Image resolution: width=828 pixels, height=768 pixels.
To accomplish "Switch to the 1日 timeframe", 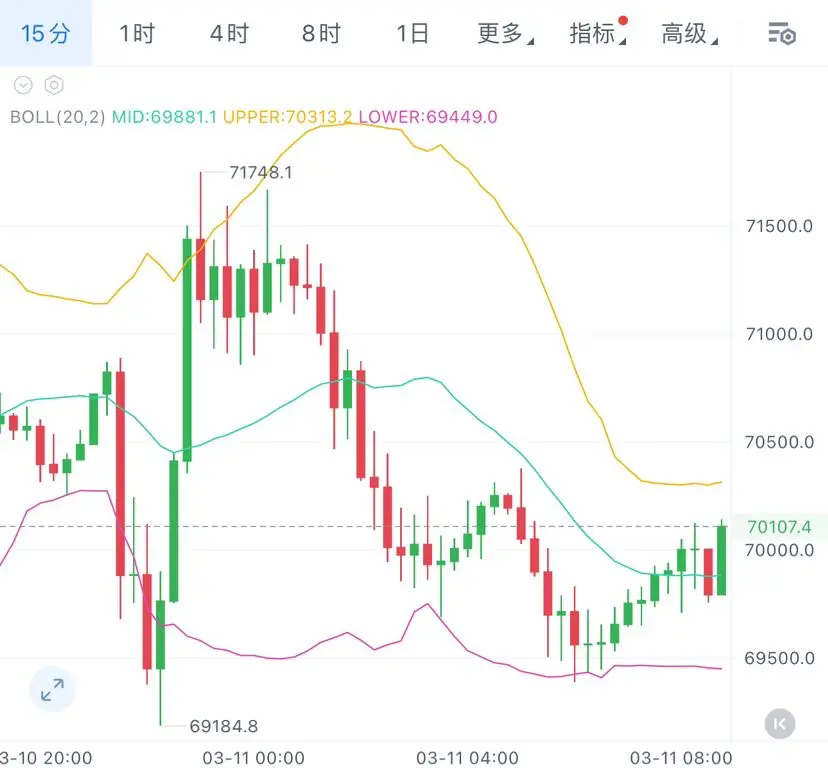I will pyautogui.click(x=412, y=33).
